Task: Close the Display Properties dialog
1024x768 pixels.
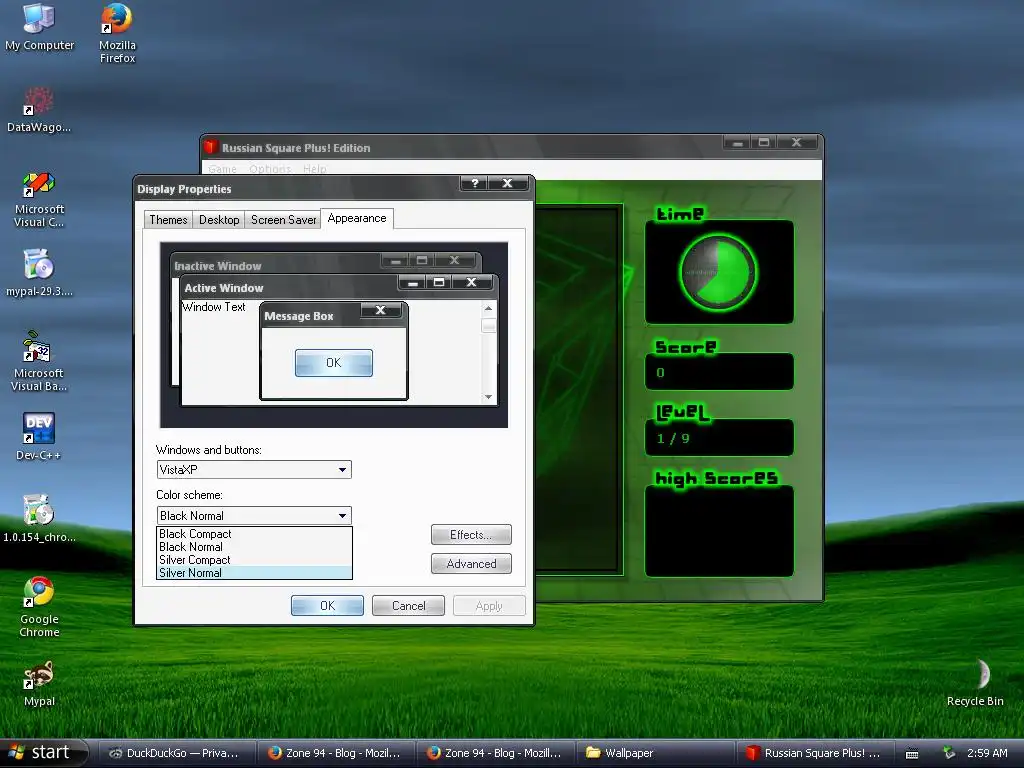Action: 507,184
